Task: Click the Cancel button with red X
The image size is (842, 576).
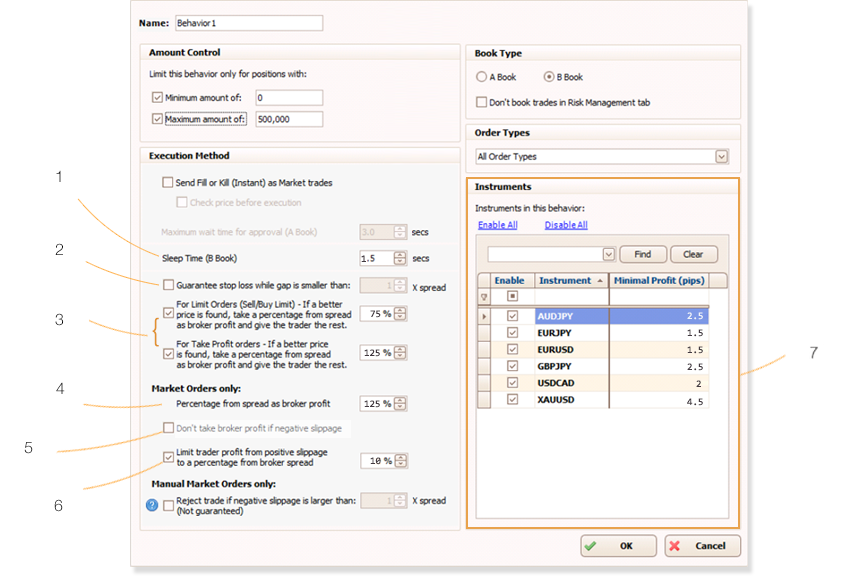Action: coord(702,546)
